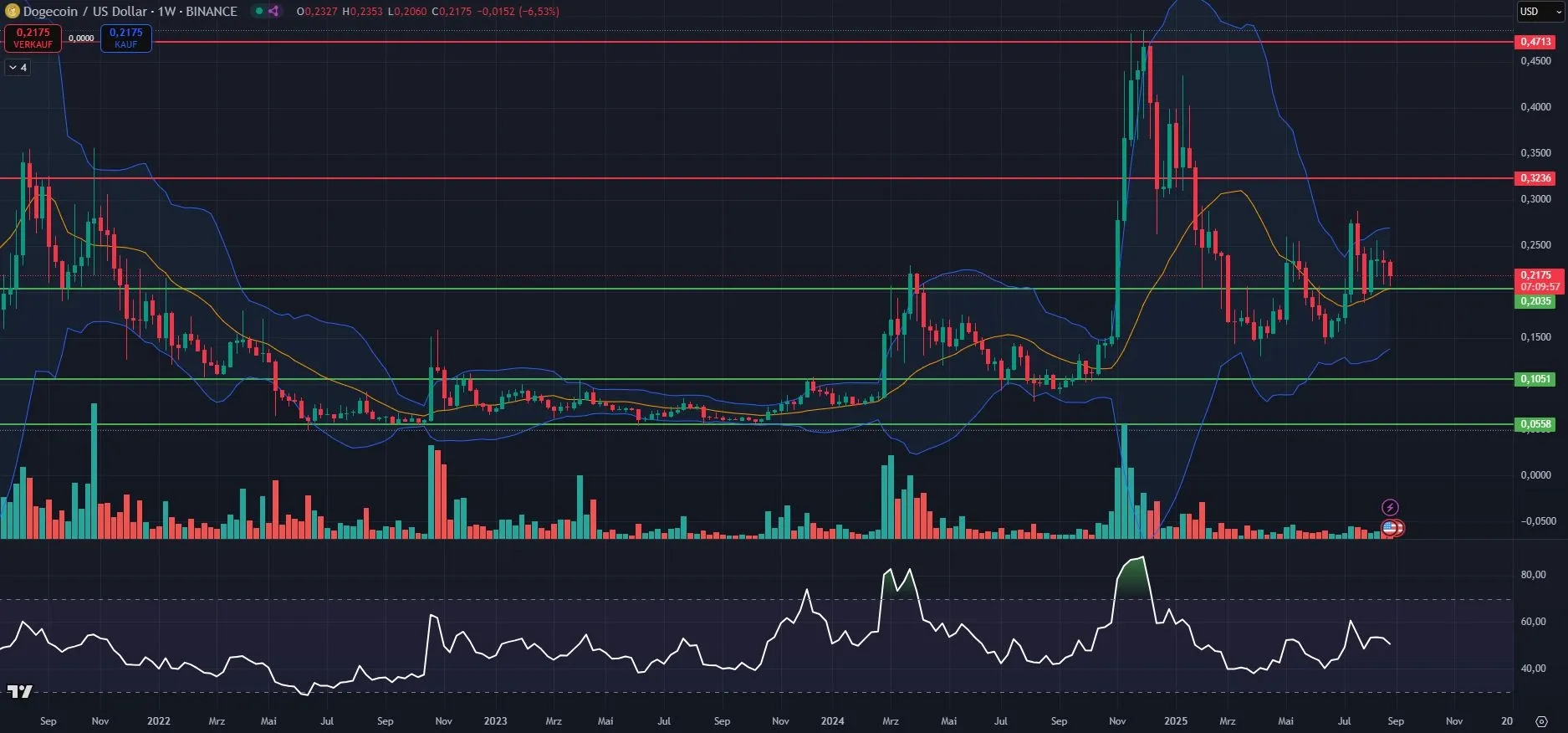
Task: Click the 0,3000 price axis label
Action: point(1535,199)
